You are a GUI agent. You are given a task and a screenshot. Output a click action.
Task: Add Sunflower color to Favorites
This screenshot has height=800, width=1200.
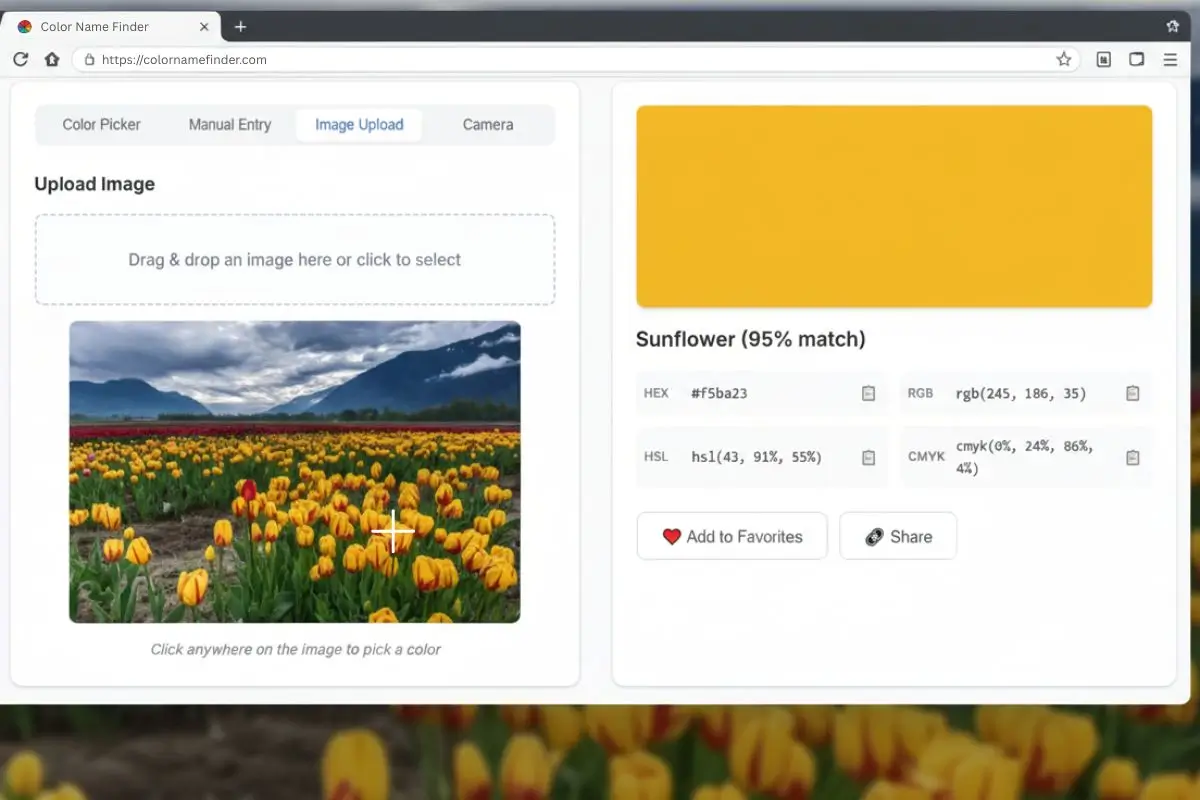[732, 537]
